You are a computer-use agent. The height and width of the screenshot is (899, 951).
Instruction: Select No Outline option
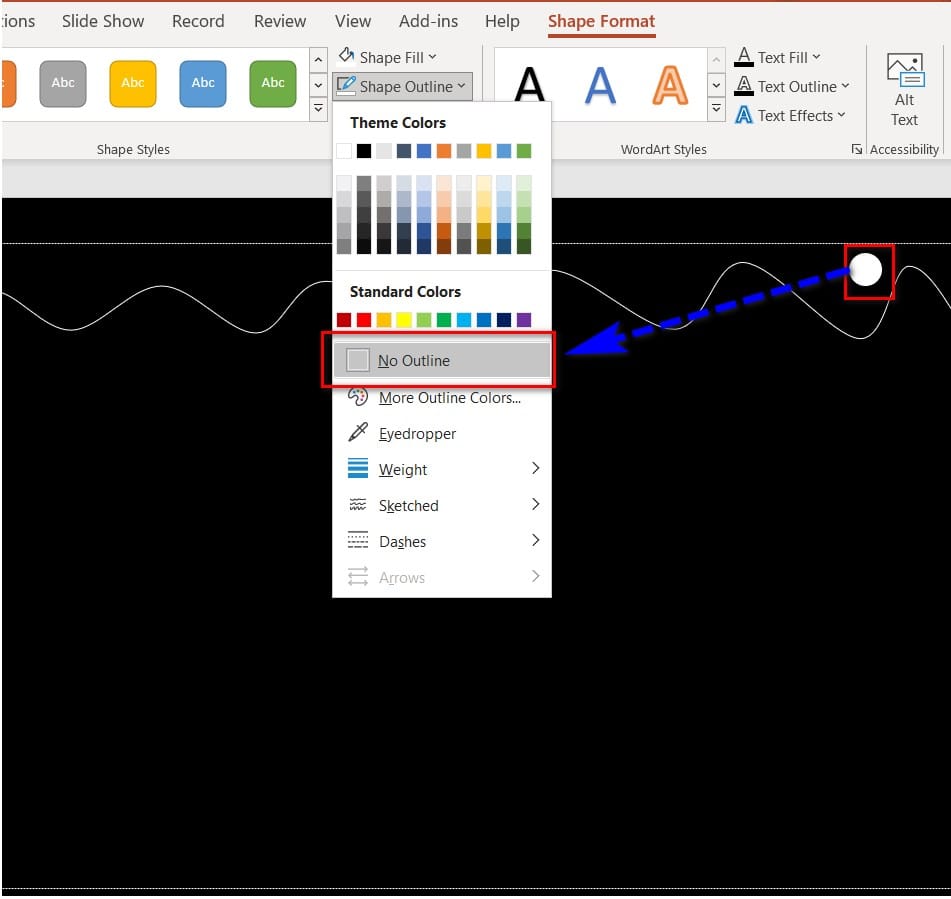coord(442,360)
